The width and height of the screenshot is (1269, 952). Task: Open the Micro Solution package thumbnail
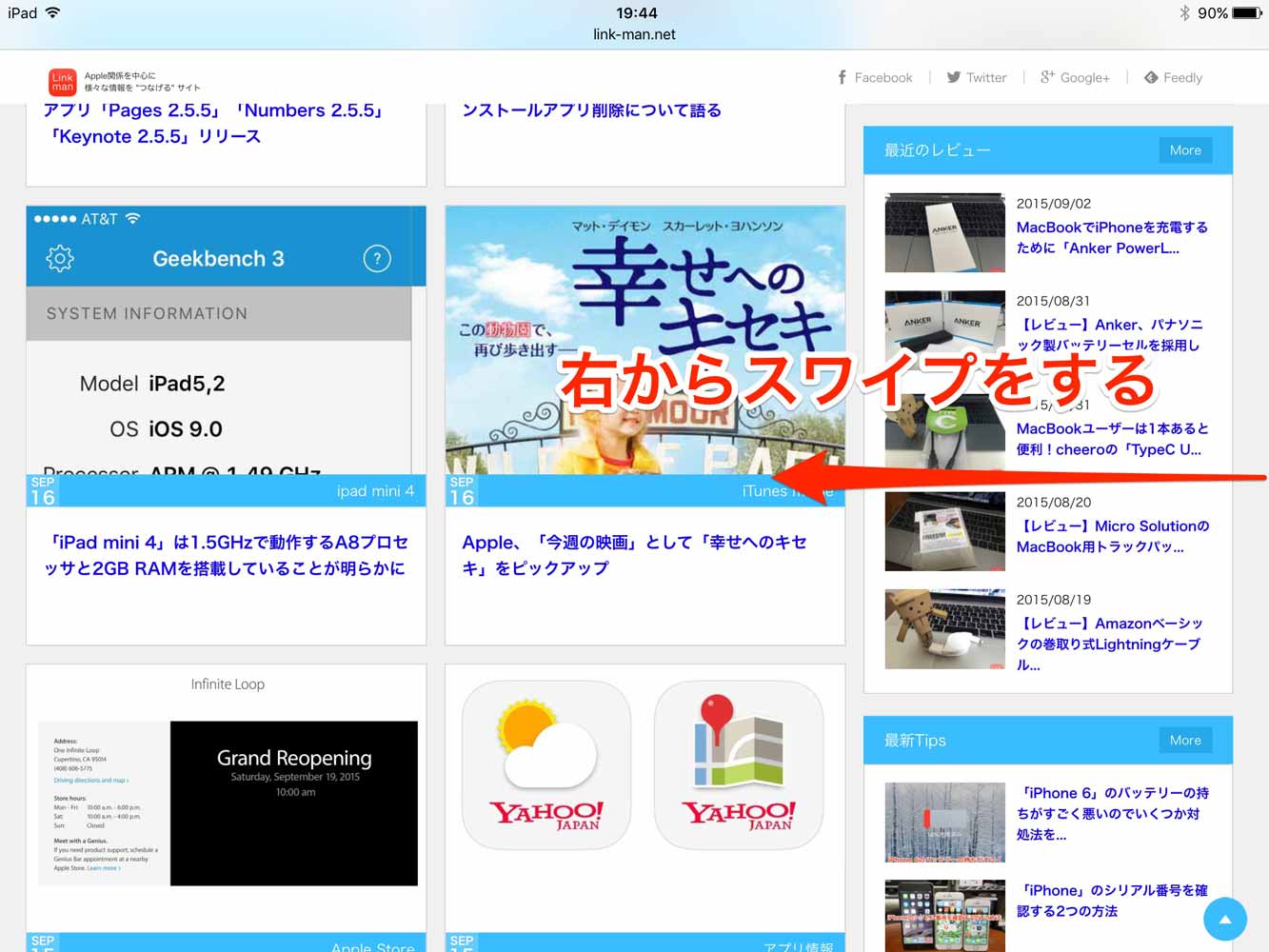coord(944,531)
